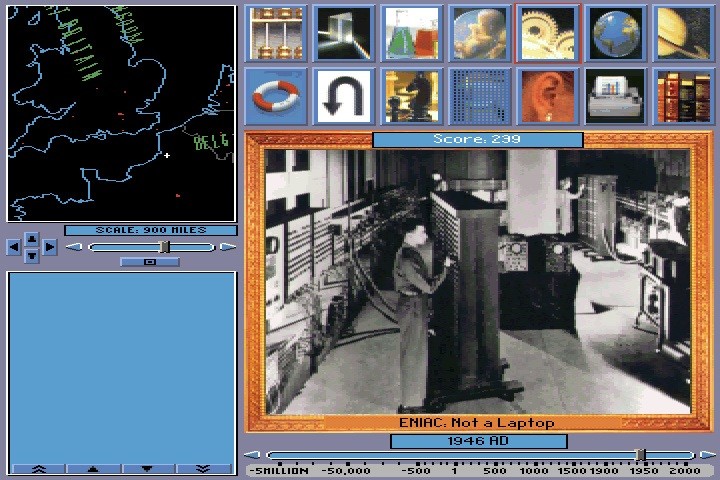Jump to bottom of text panel
This screenshot has height=480, width=720.
tap(203, 469)
